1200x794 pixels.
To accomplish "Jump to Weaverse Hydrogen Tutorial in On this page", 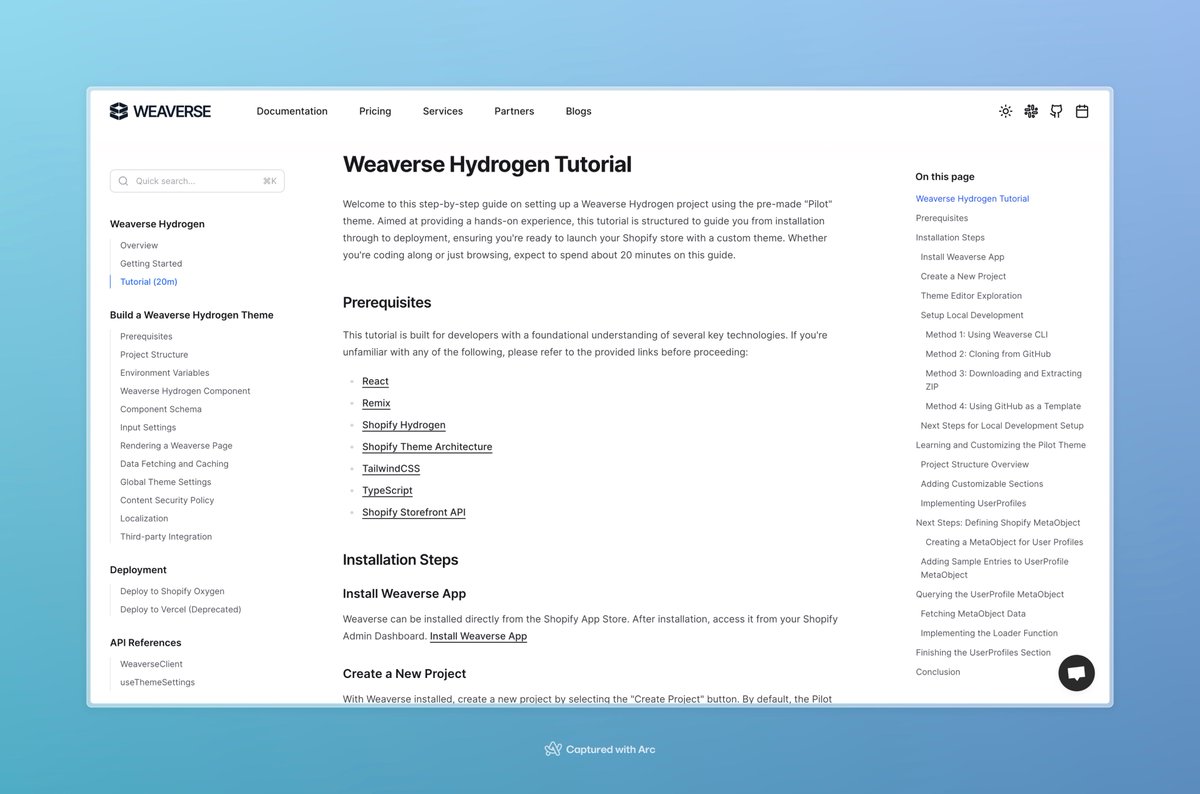I will [972, 199].
